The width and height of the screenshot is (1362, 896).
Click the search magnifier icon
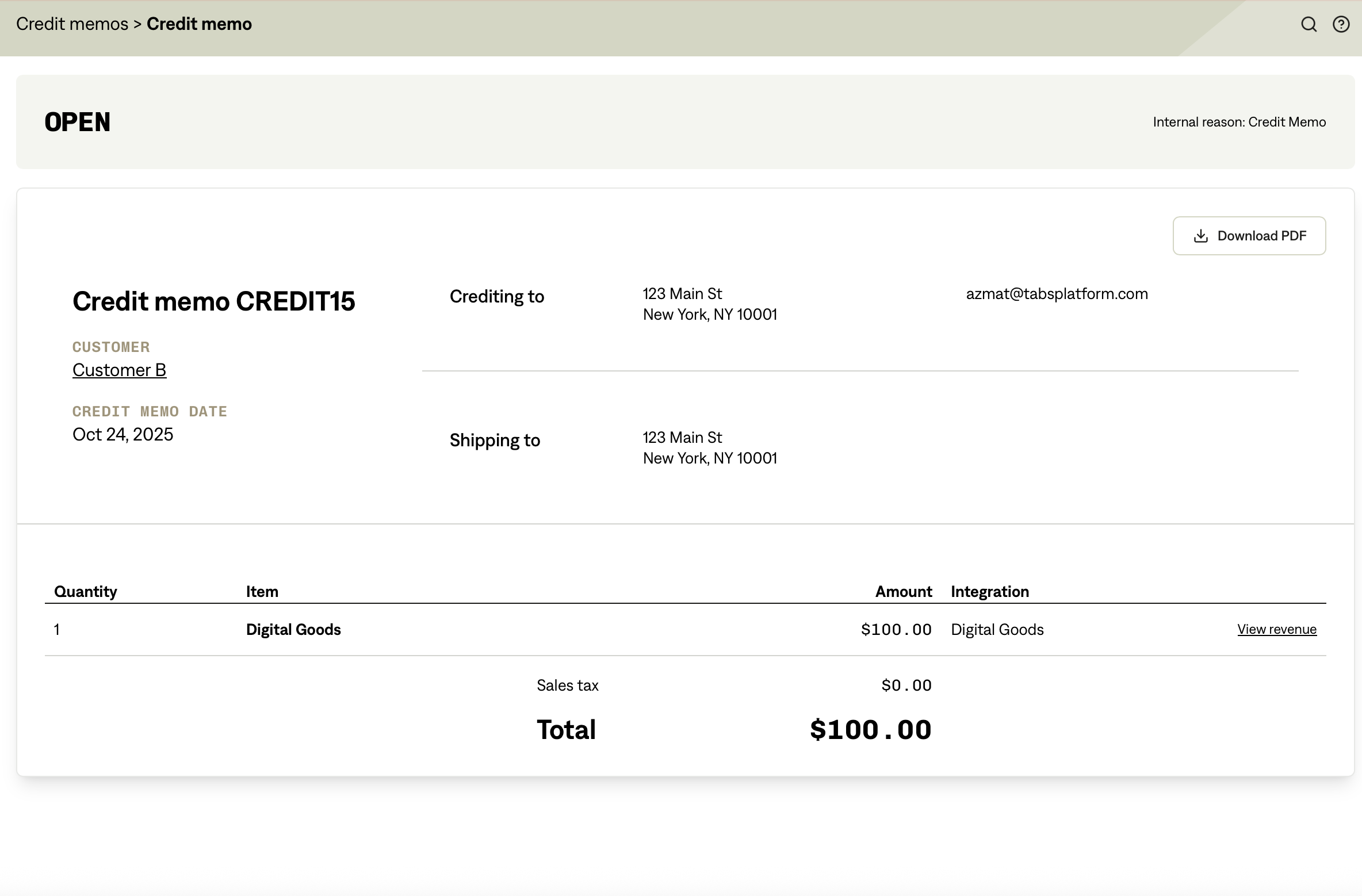point(1309,24)
